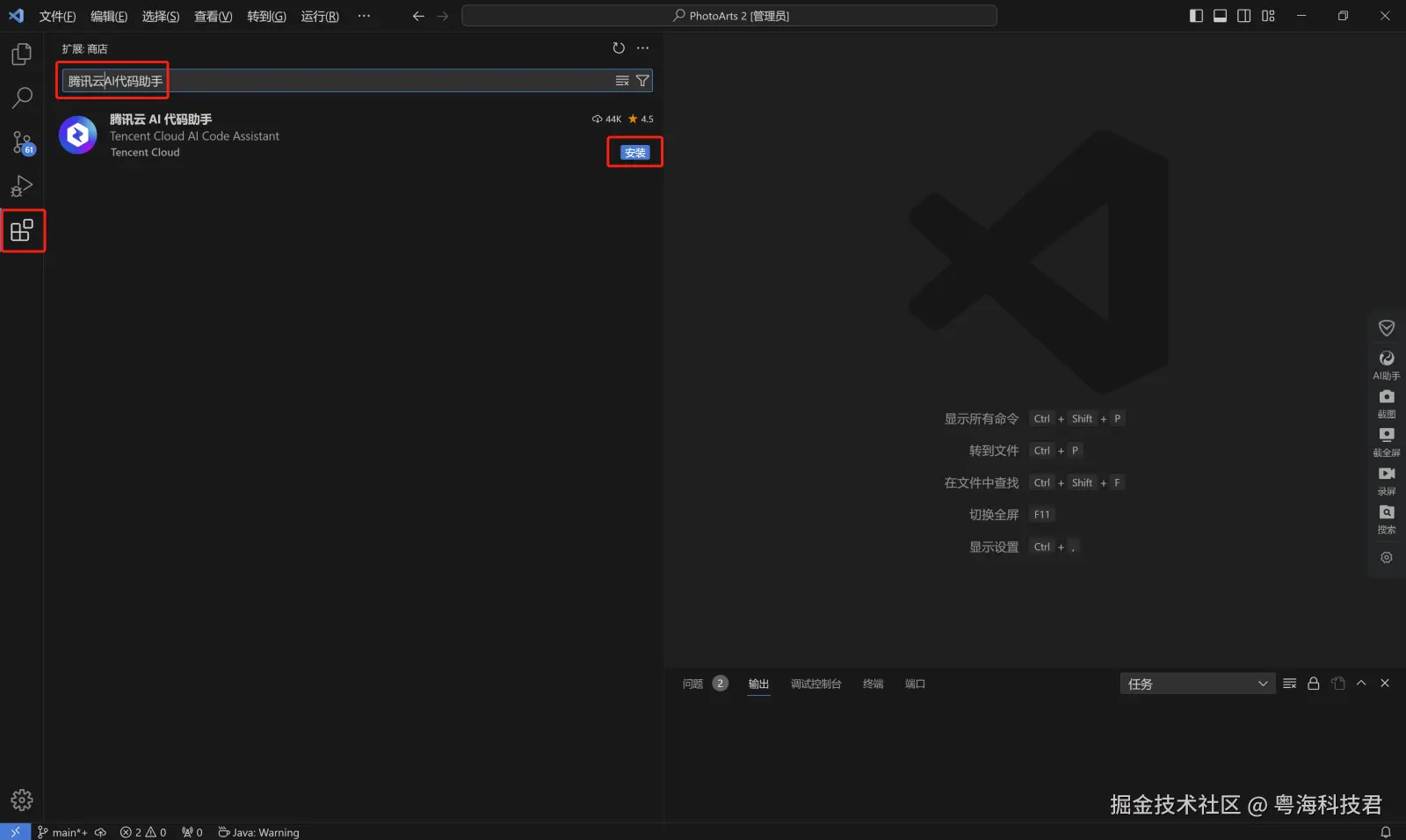Open the 选择(S) menu
The width and height of the screenshot is (1406, 840).
coord(161,16)
